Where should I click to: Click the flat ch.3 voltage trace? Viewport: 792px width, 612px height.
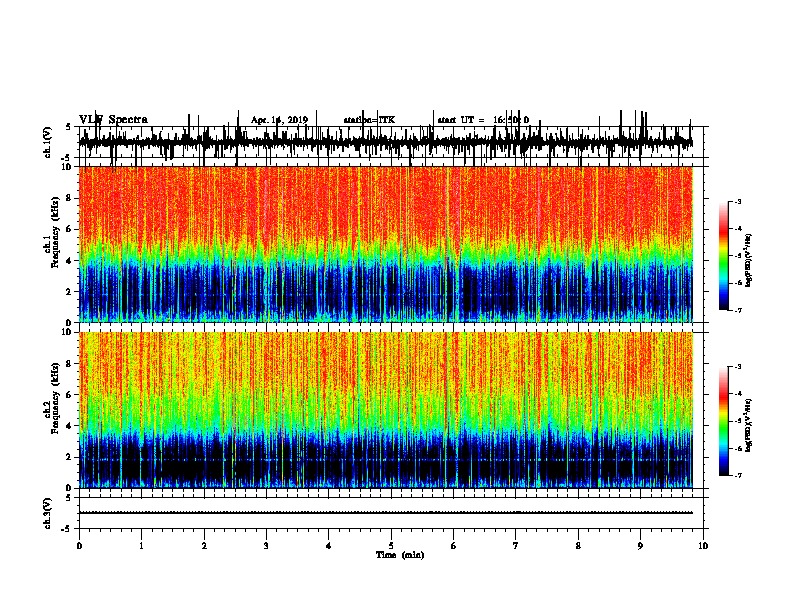click(x=386, y=513)
